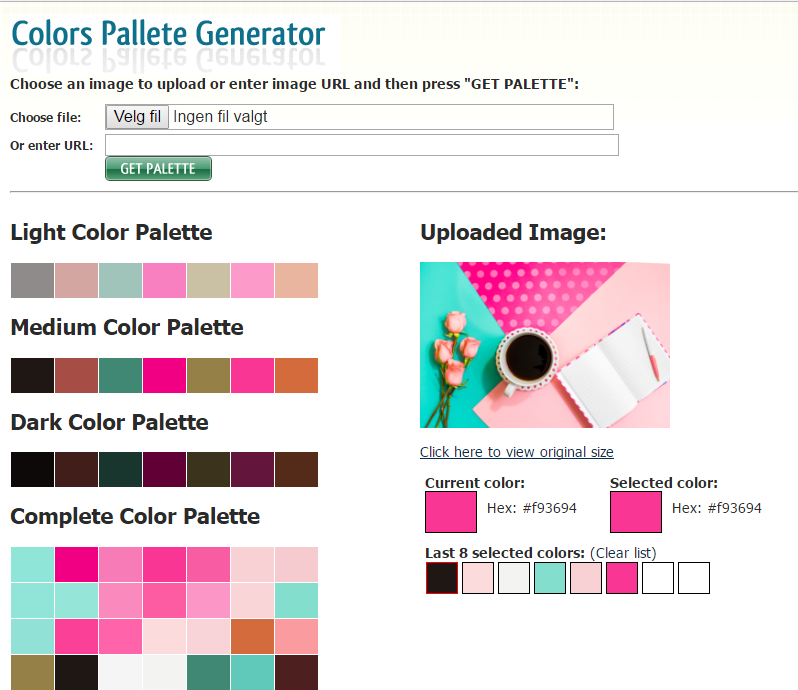This screenshot has height=690, width=798.
Task: Select the beige swatch in Light Color Palette
Action: pos(209,280)
